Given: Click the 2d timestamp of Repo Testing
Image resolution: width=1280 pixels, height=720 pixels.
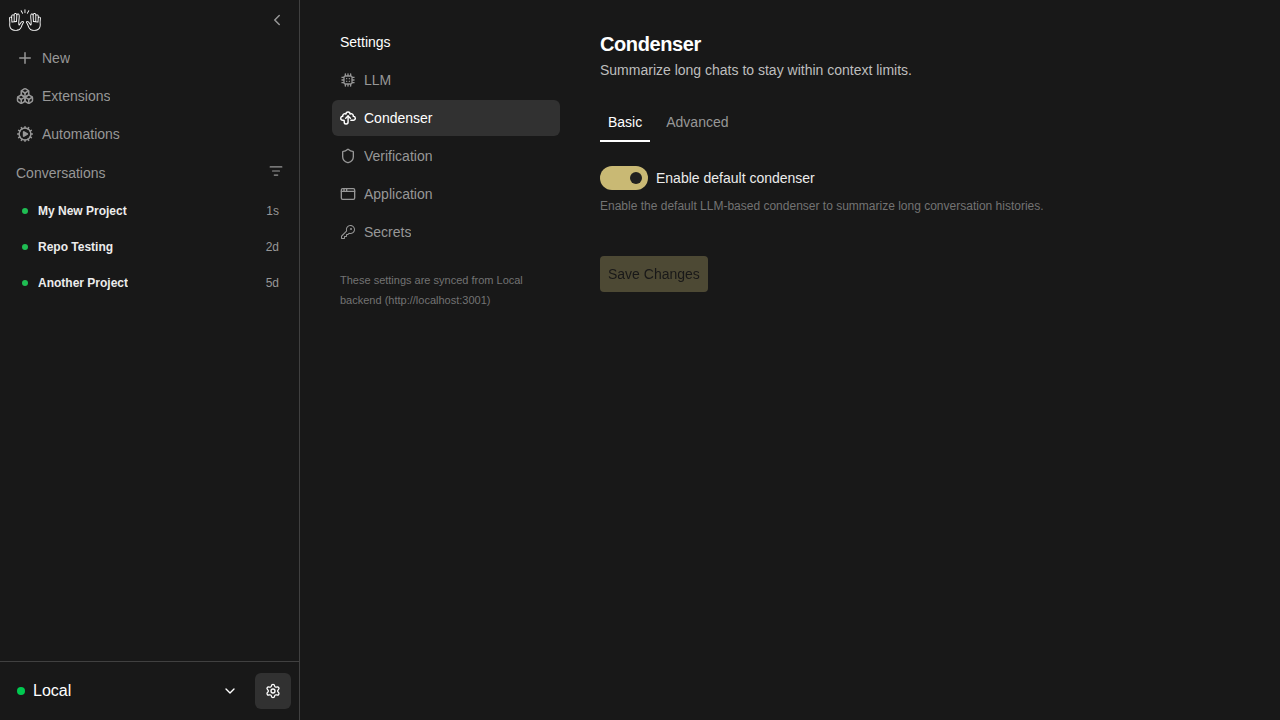Looking at the screenshot, I should coord(272,247).
